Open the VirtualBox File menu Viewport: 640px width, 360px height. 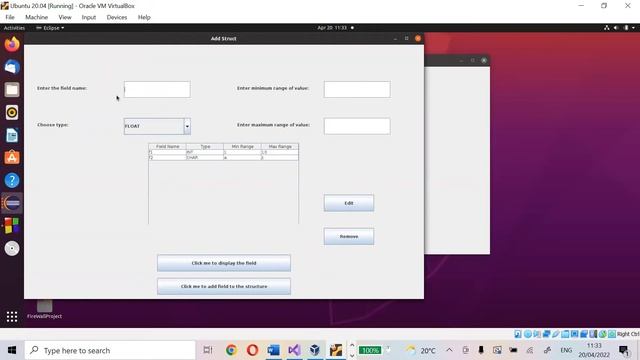pyautogui.click(x=10, y=17)
